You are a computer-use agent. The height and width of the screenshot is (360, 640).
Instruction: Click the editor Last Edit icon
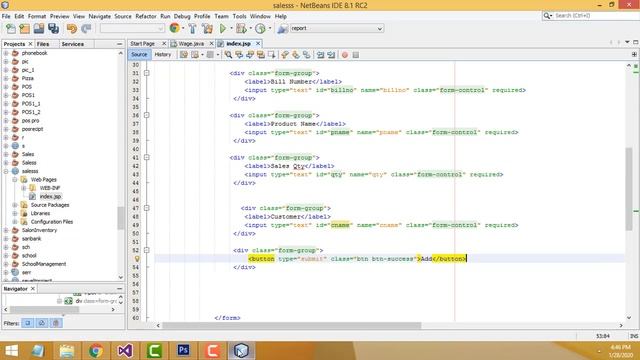[184, 55]
